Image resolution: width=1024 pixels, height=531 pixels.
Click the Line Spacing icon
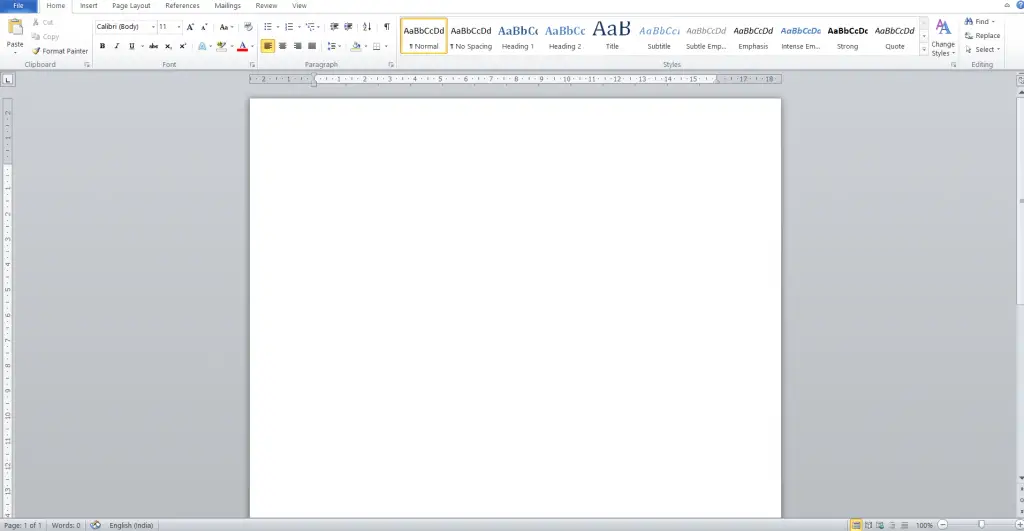pyautogui.click(x=332, y=46)
